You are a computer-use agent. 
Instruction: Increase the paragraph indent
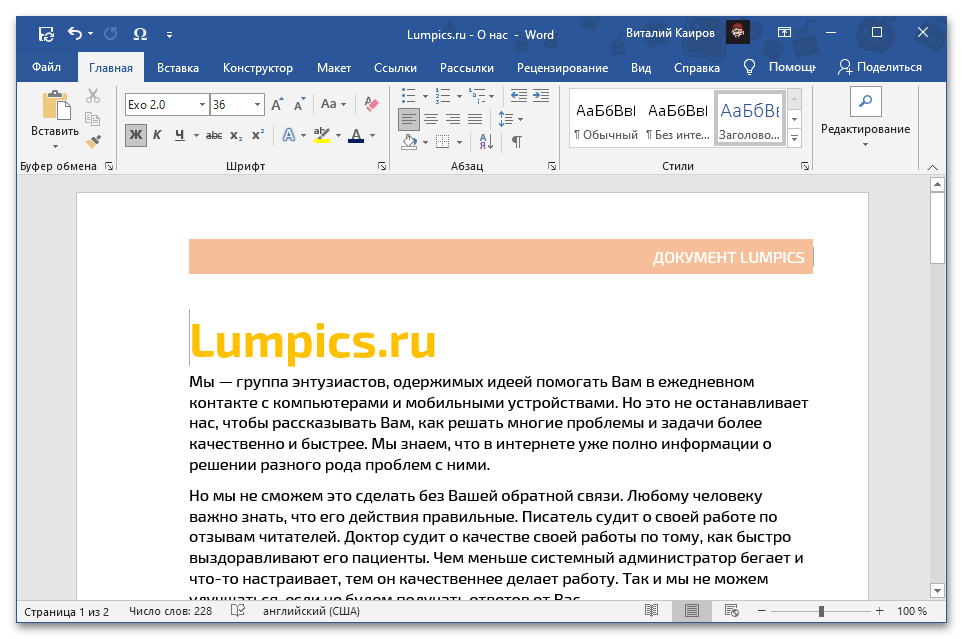click(x=542, y=96)
